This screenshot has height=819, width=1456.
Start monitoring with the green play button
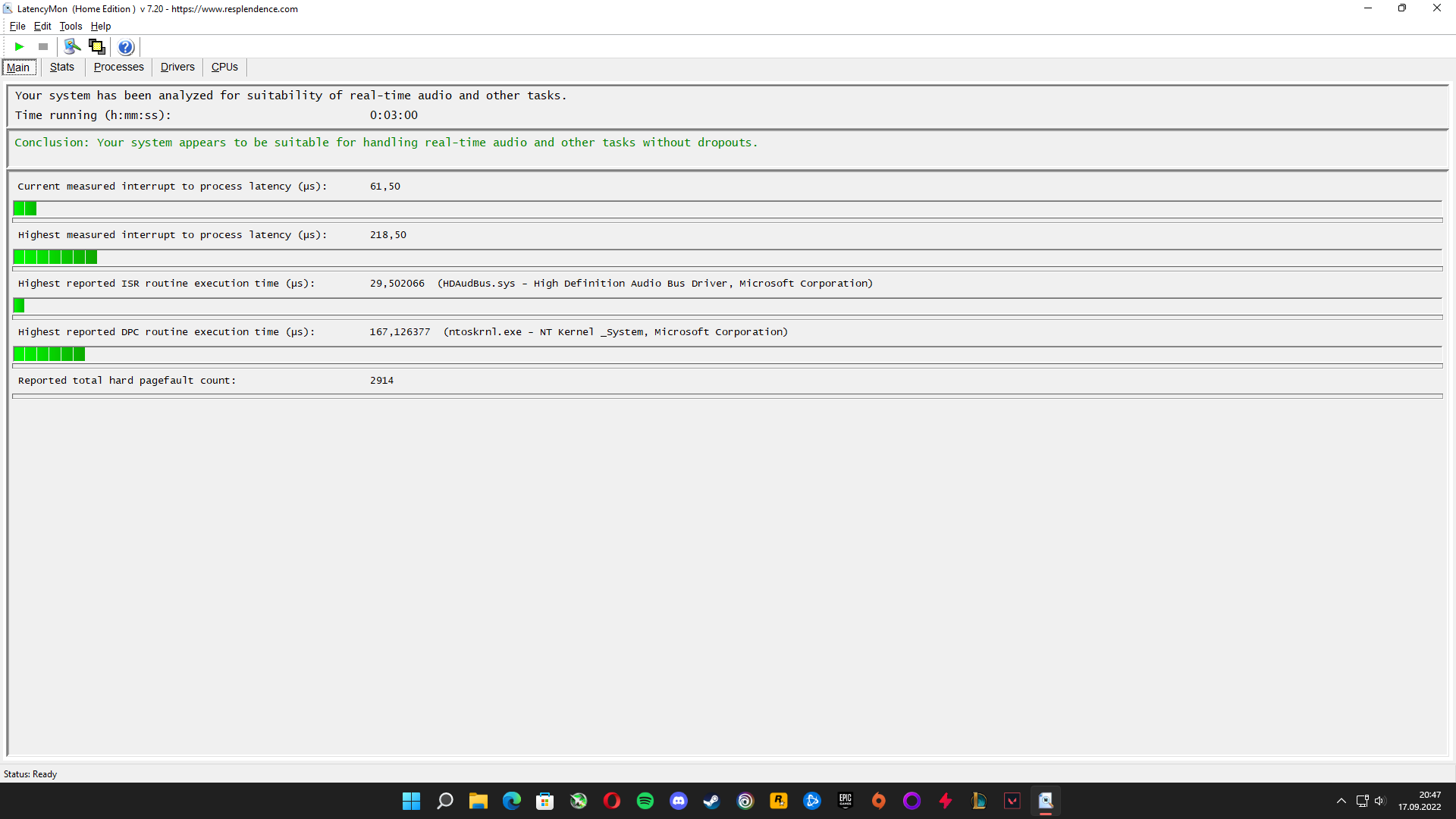[x=19, y=47]
